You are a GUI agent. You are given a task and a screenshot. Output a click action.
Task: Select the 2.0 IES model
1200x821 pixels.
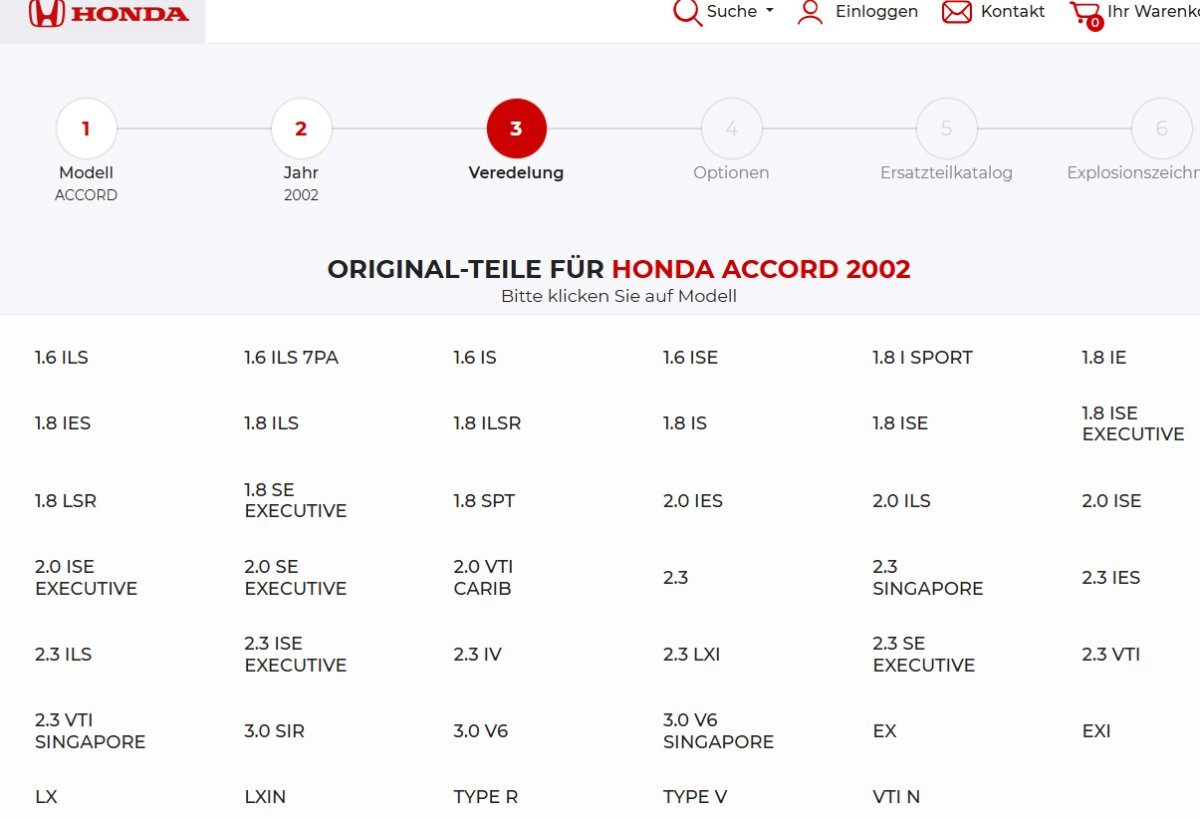click(x=693, y=501)
